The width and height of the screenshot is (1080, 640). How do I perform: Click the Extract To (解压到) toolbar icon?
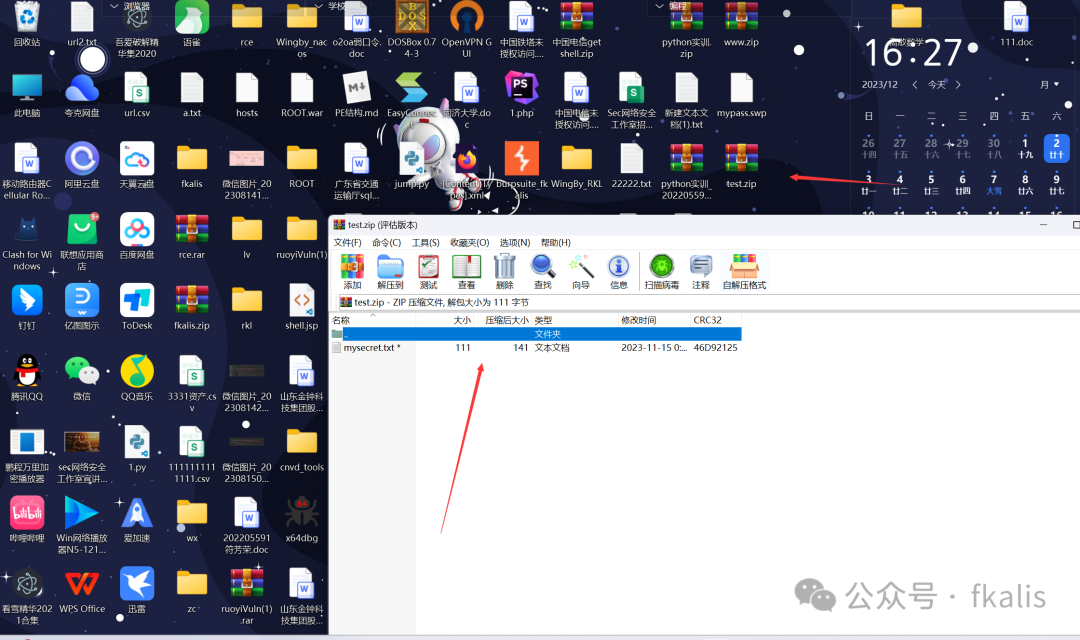[390, 271]
